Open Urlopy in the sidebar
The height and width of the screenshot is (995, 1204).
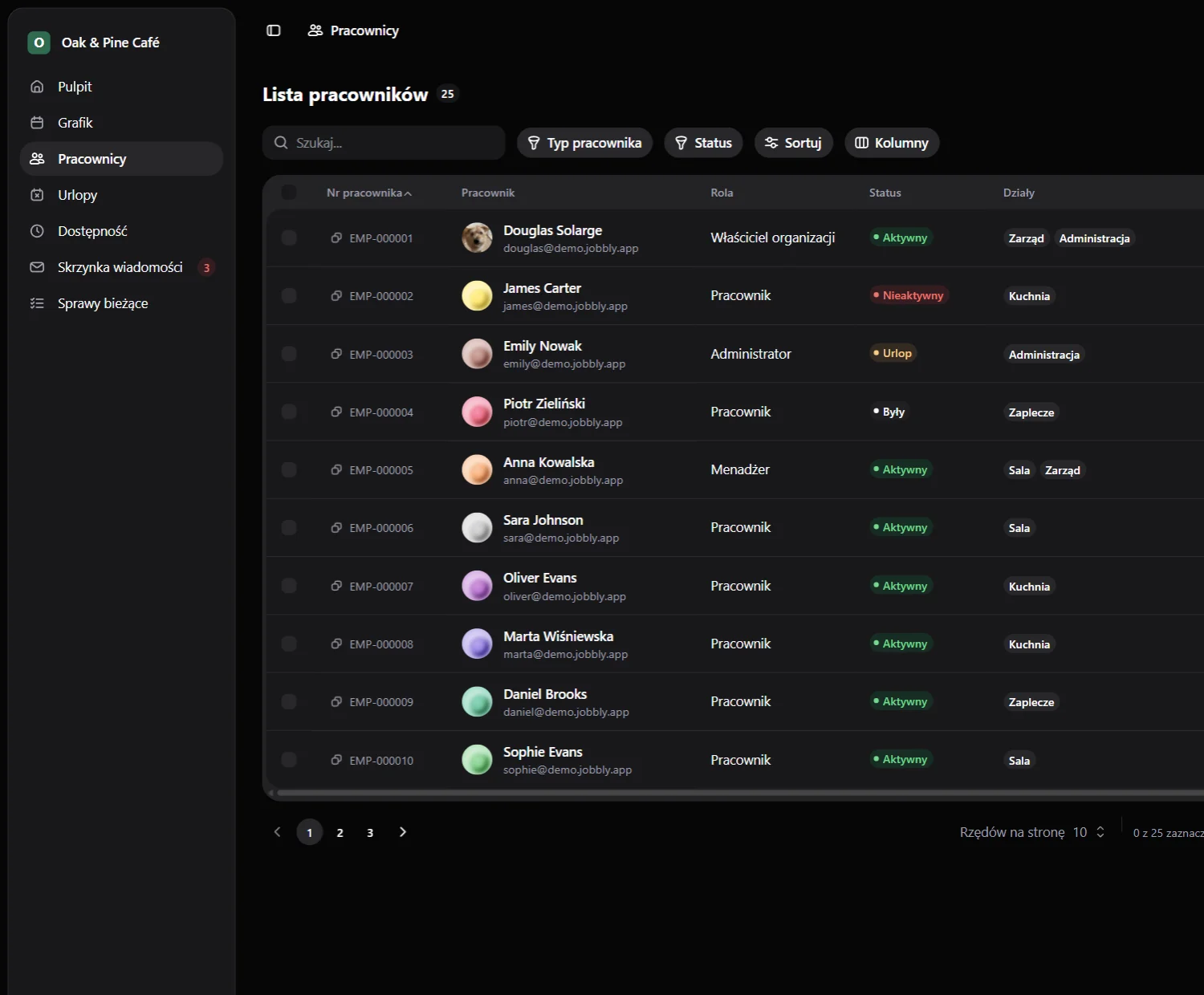pos(121,195)
